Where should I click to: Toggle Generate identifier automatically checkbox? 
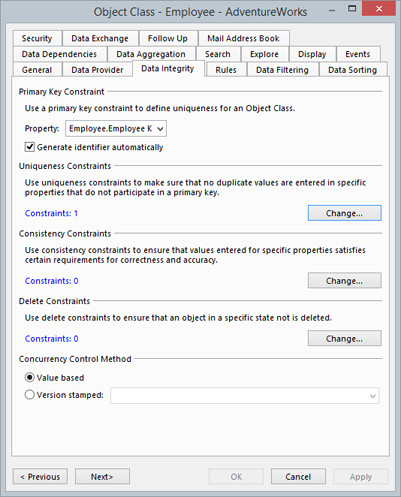(30, 147)
